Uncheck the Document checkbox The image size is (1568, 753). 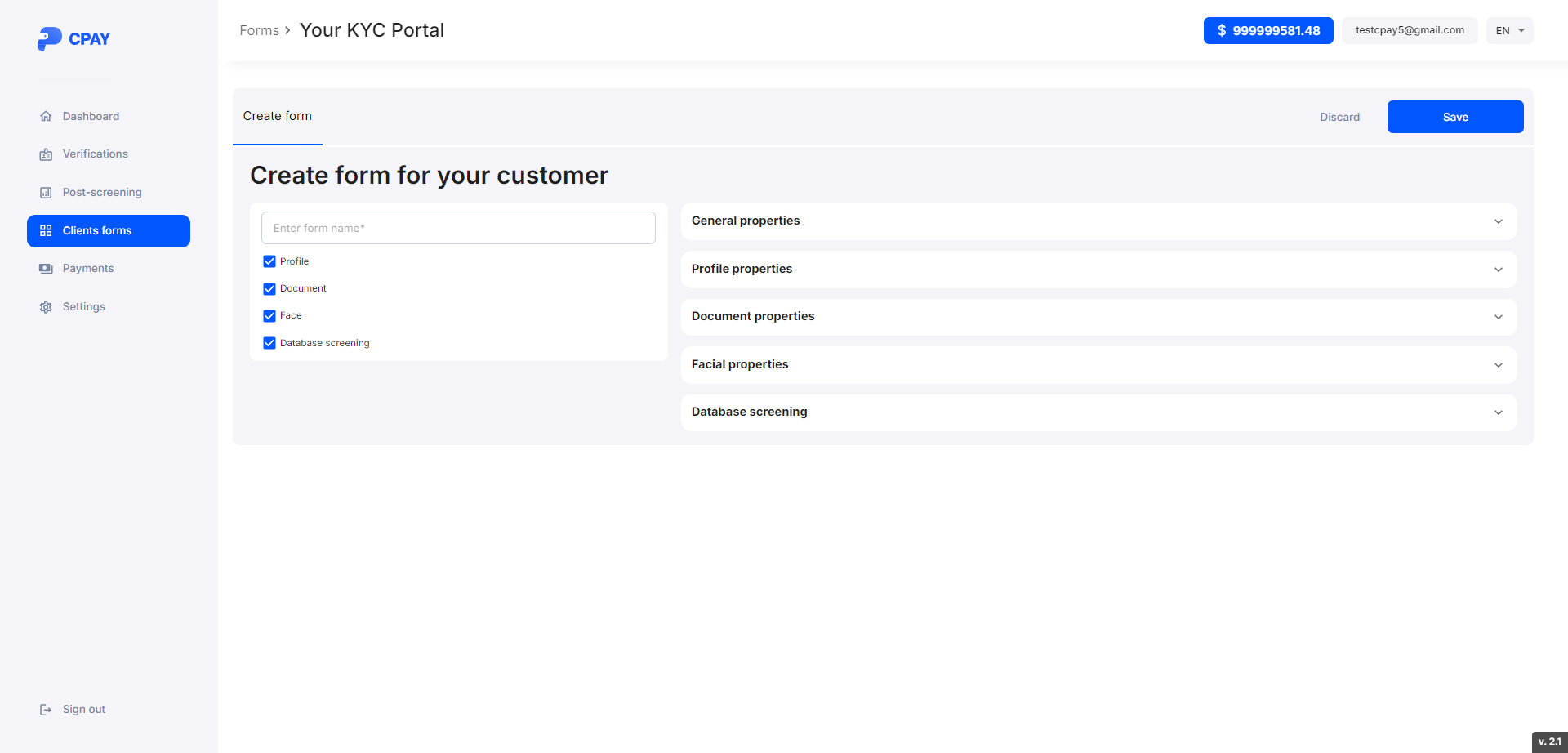point(269,289)
